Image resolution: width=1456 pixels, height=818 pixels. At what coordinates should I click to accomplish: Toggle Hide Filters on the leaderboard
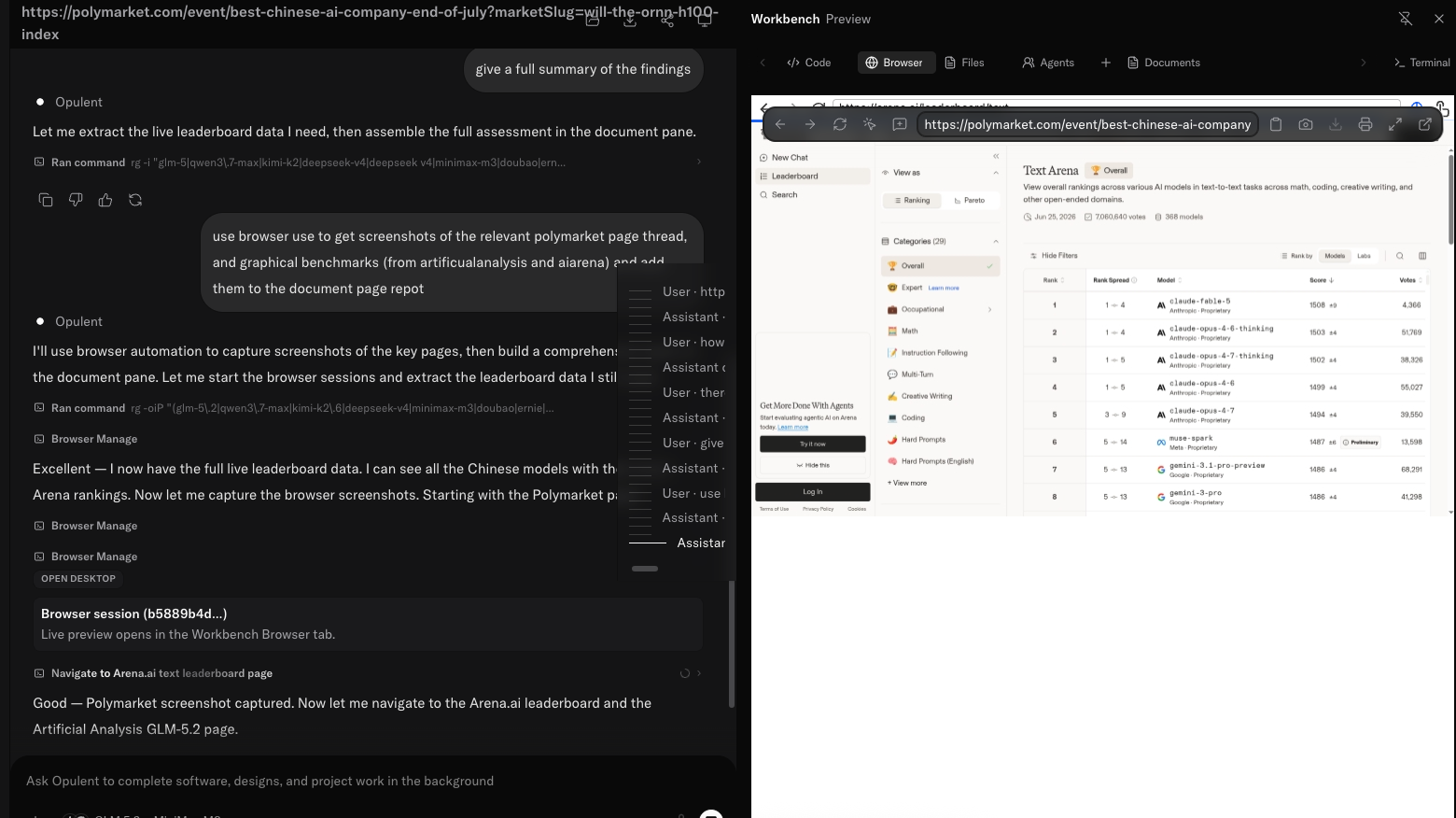(1054, 256)
